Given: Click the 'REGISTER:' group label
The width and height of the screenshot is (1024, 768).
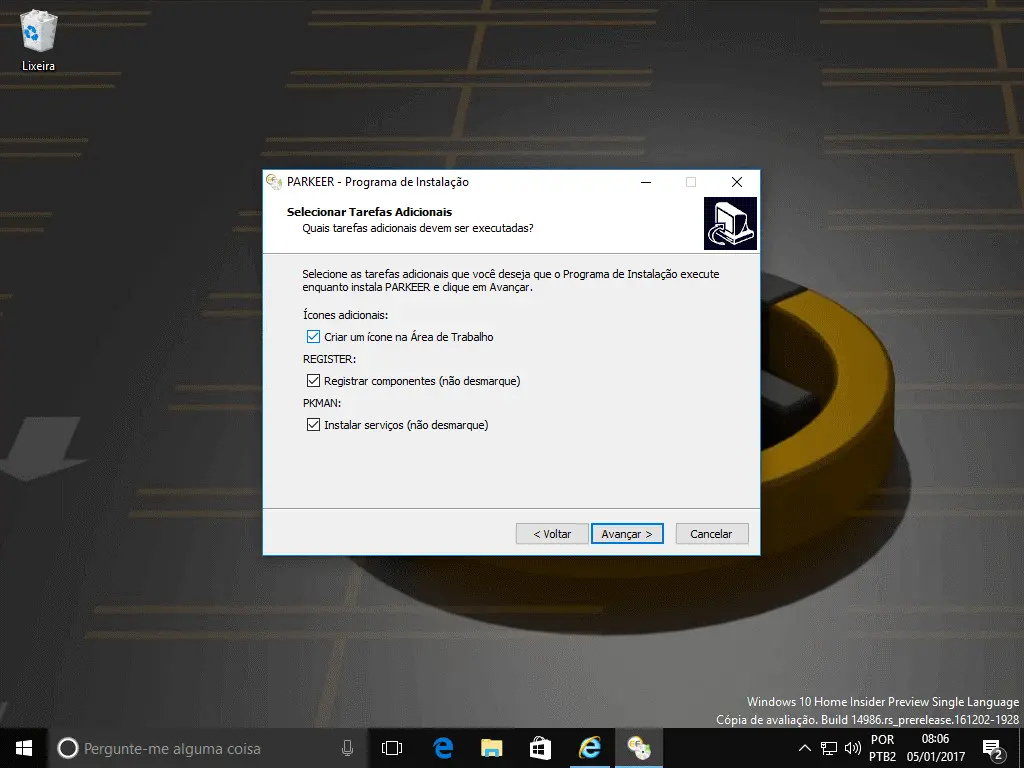Looking at the screenshot, I should (329, 359).
